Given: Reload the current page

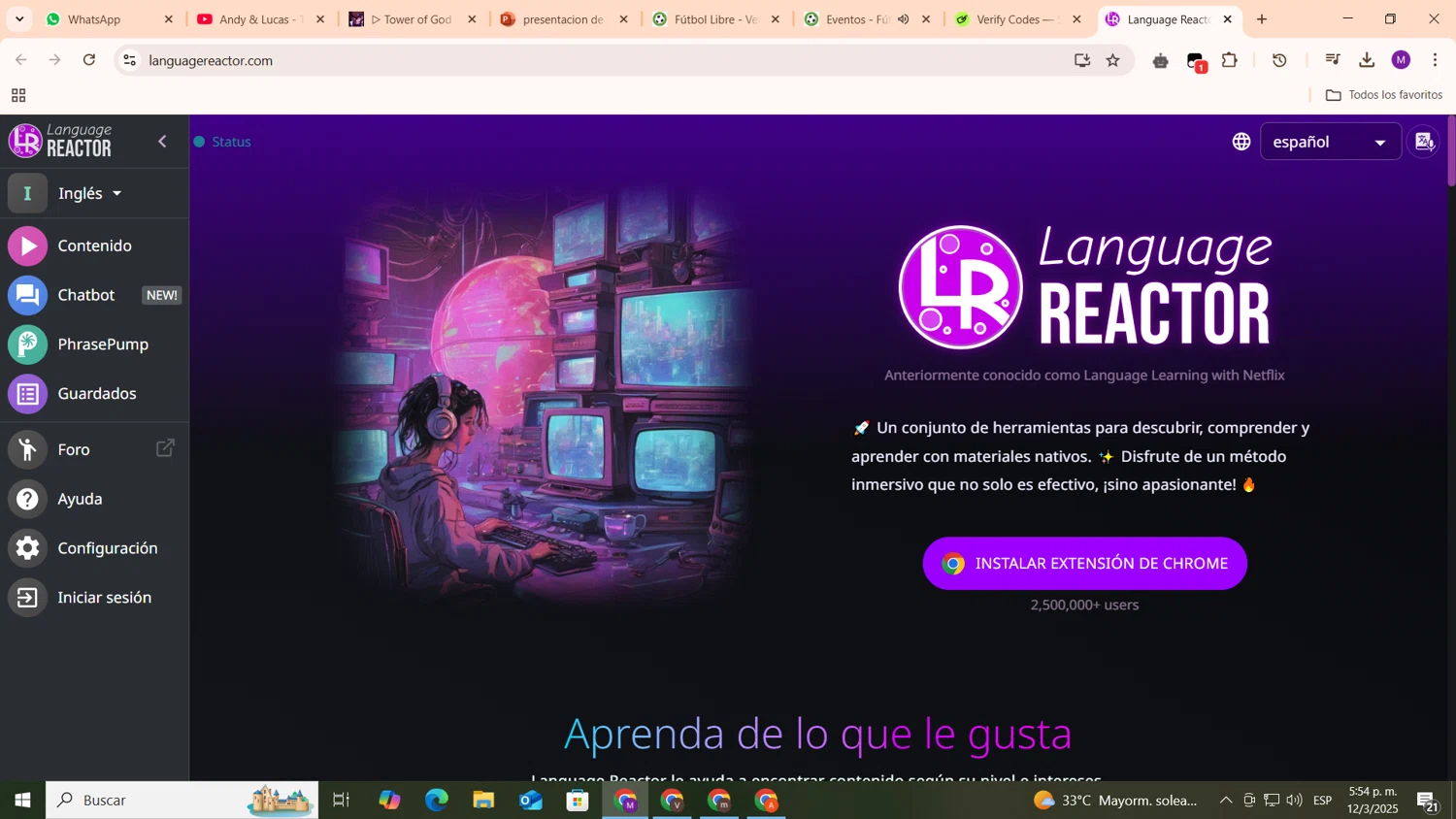Looking at the screenshot, I should [89, 60].
